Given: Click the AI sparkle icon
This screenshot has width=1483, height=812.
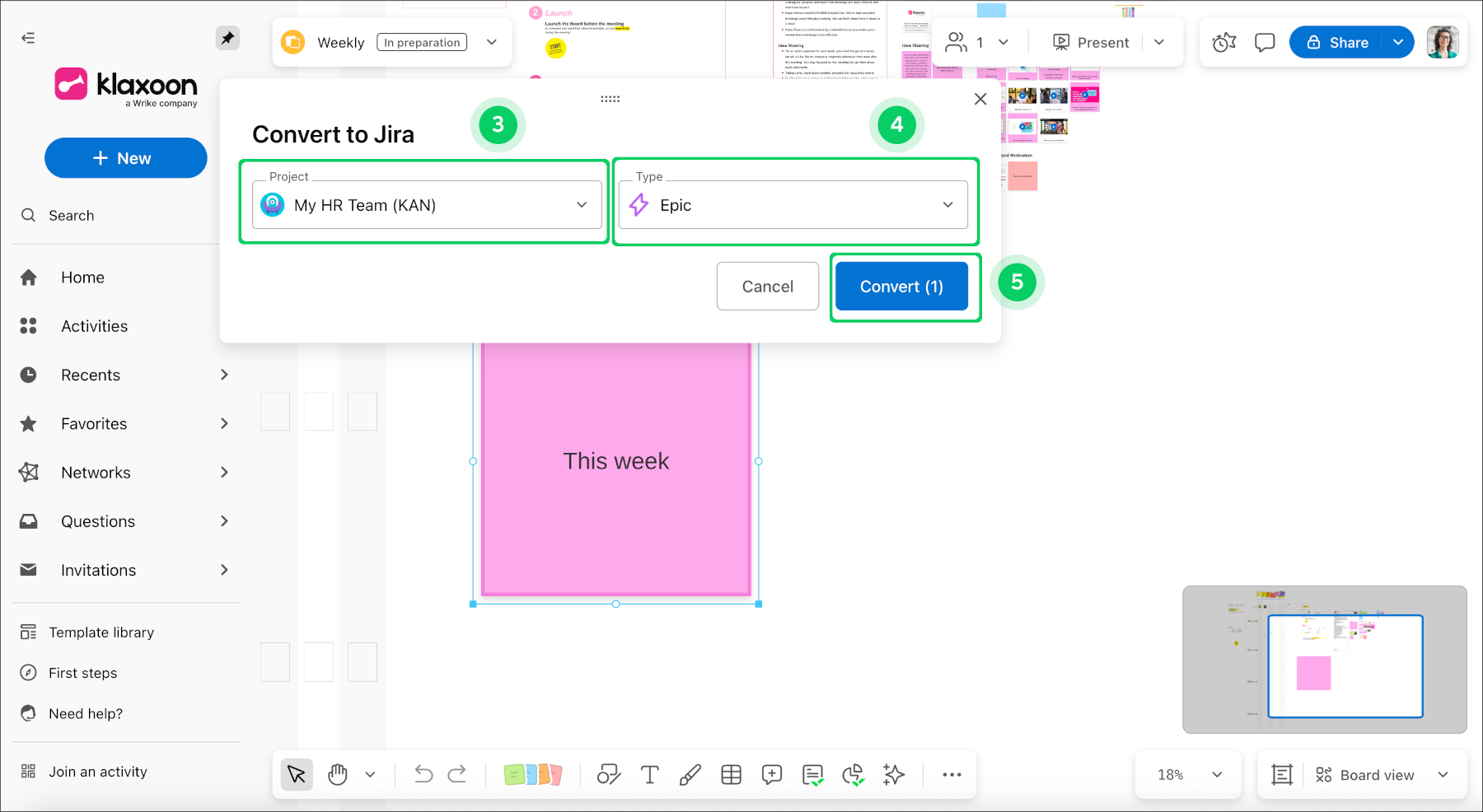Looking at the screenshot, I should tap(893, 774).
